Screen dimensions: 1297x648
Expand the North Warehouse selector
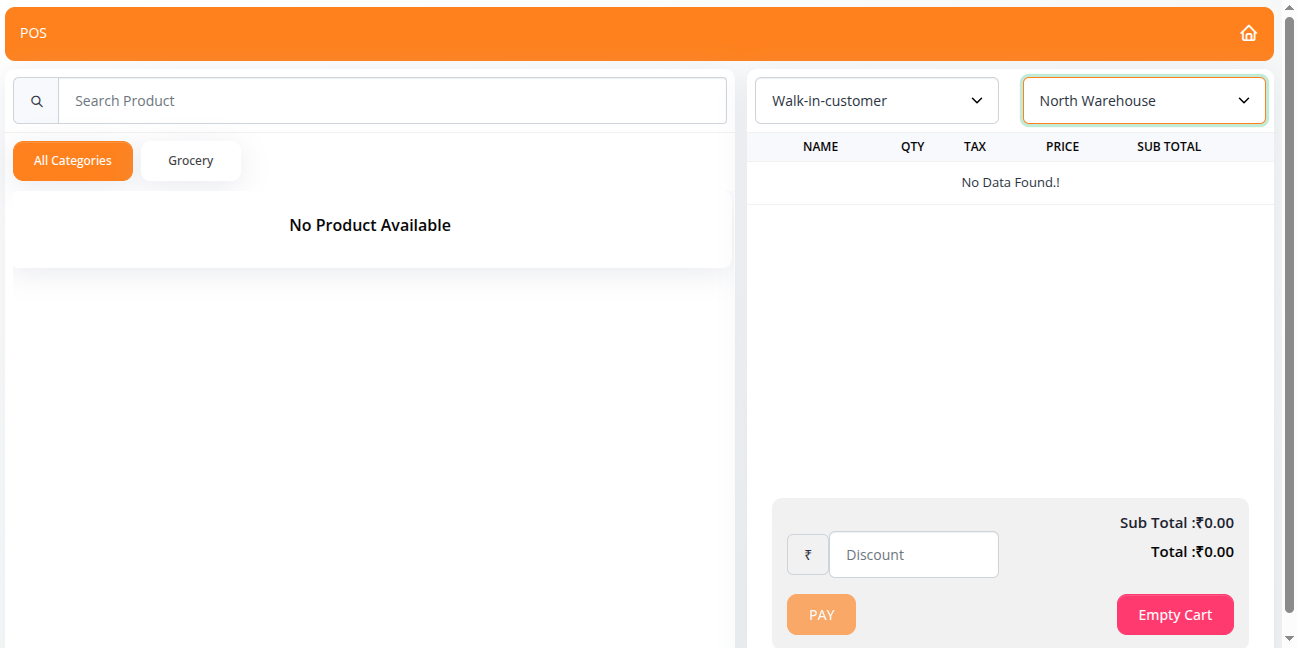tap(1143, 101)
